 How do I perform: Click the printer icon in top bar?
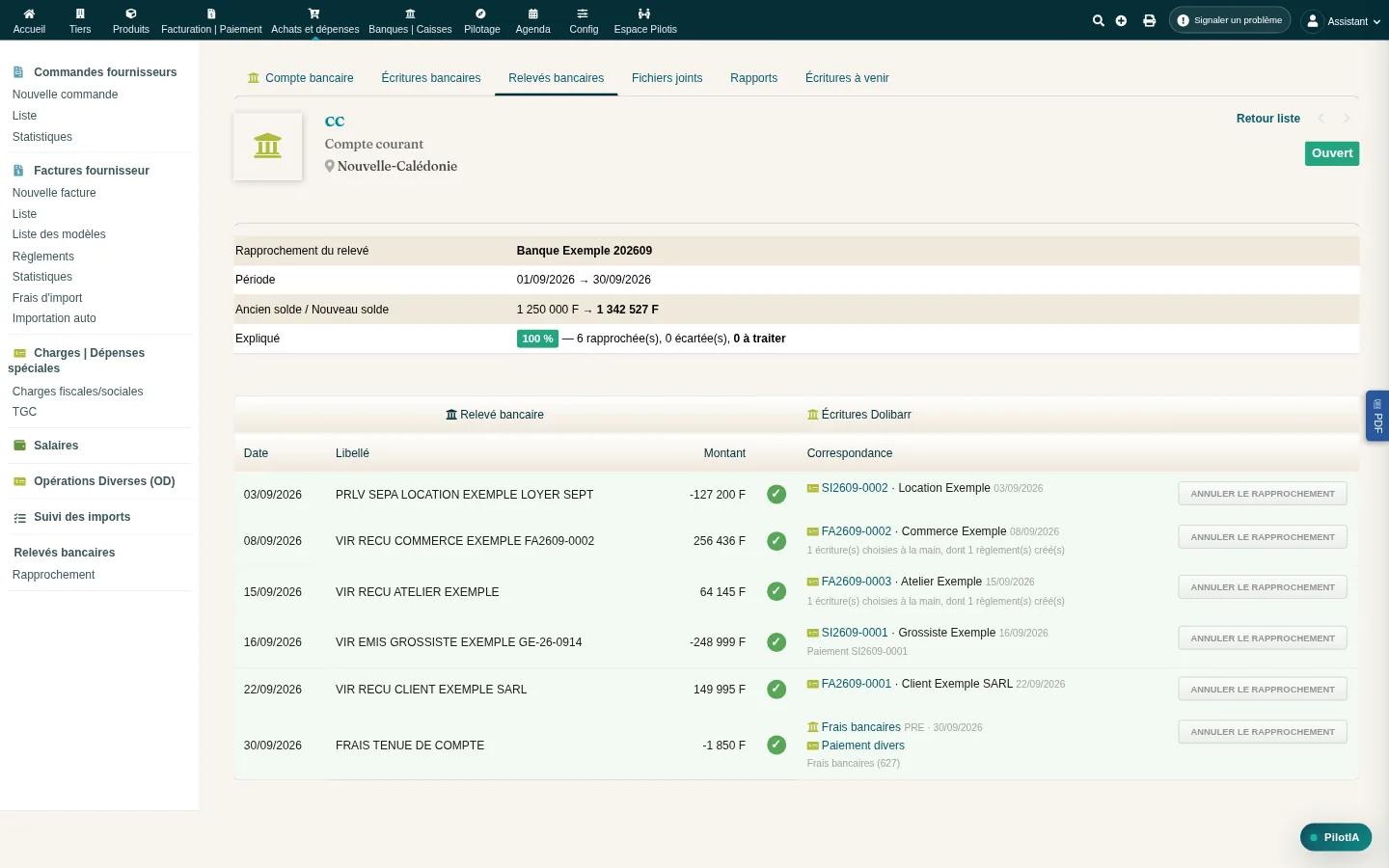pyautogui.click(x=1149, y=20)
